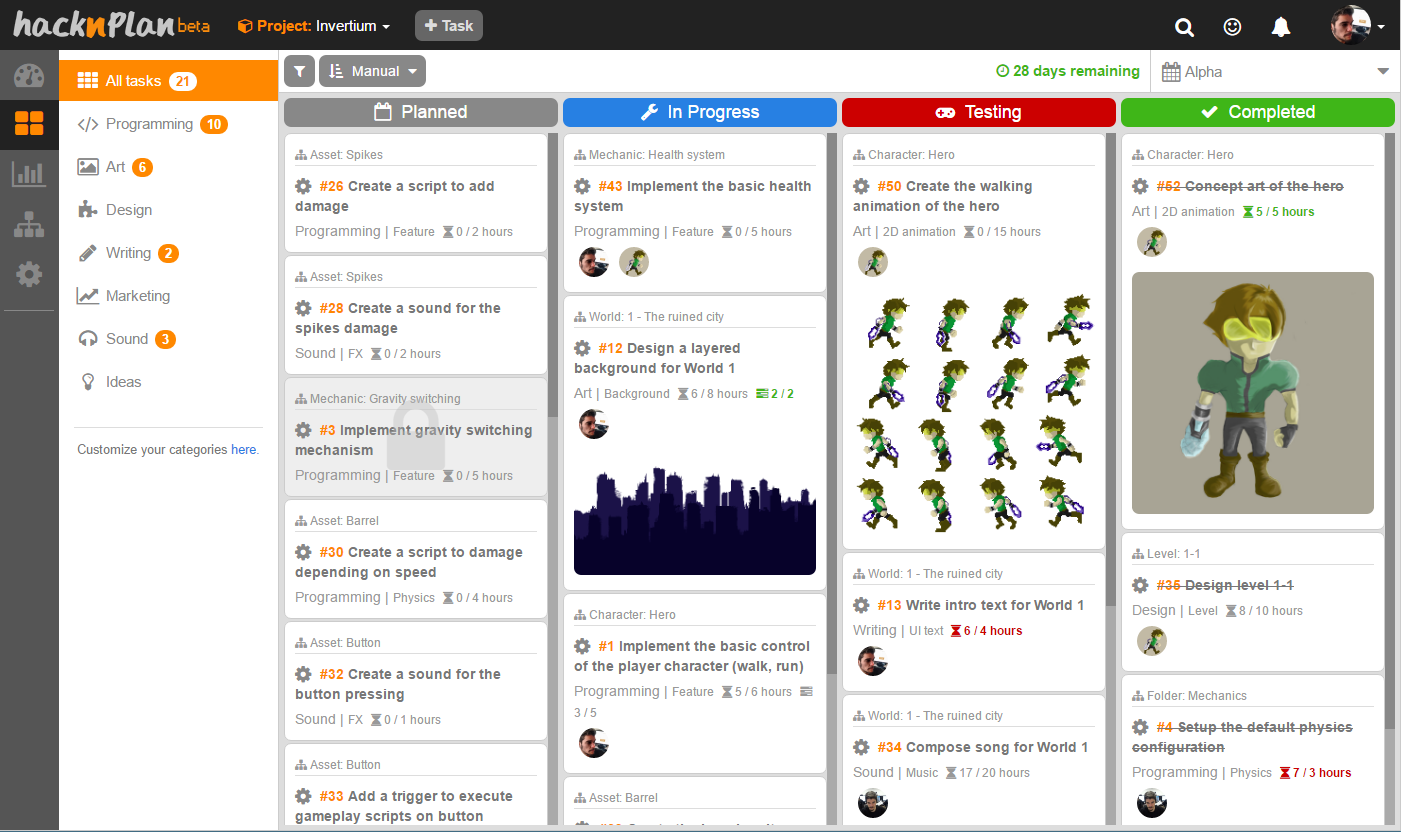Open the notifications bell

pos(1281,27)
